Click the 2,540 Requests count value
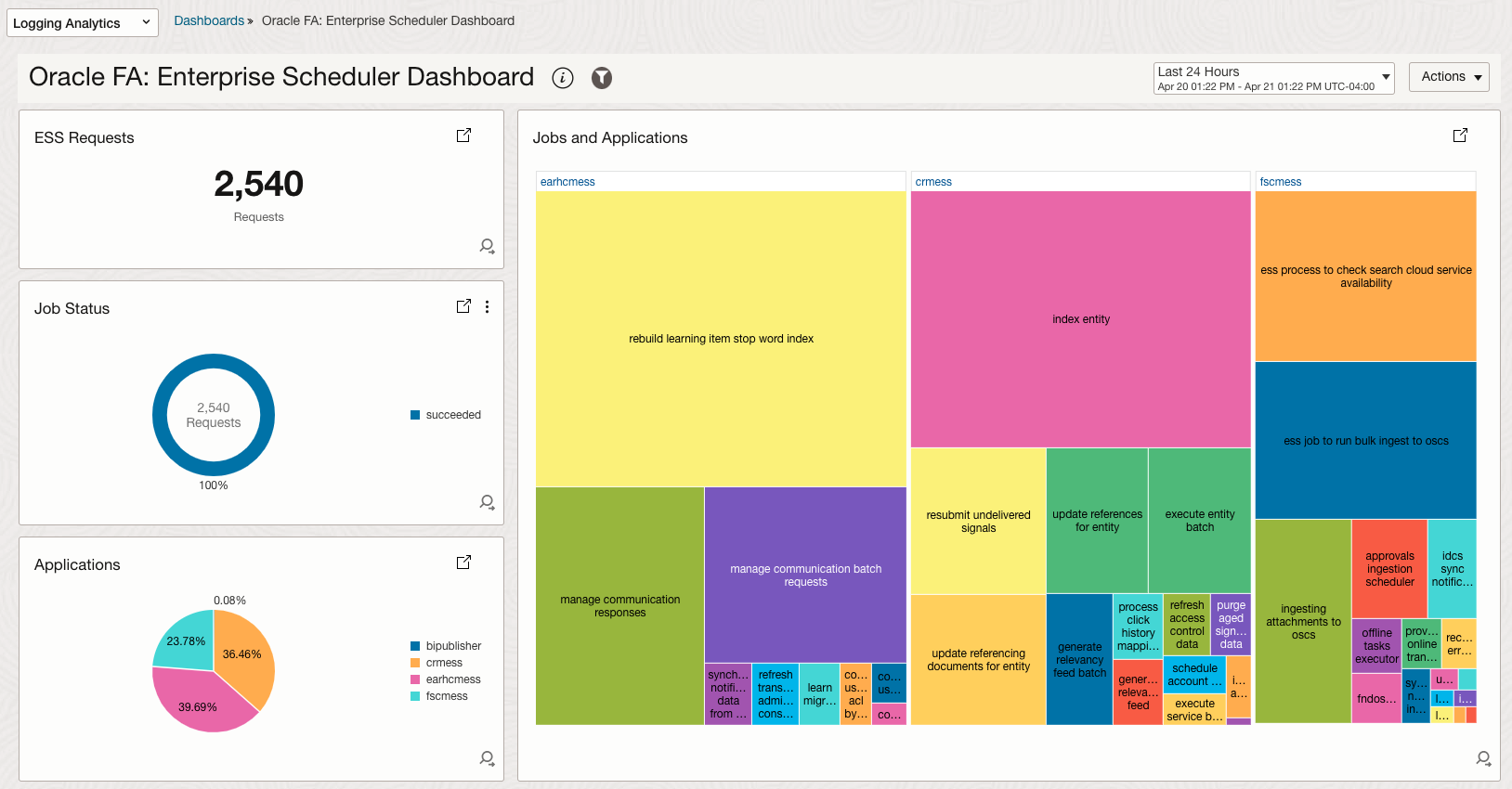This screenshot has width=1512, height=789. point(258,184)
